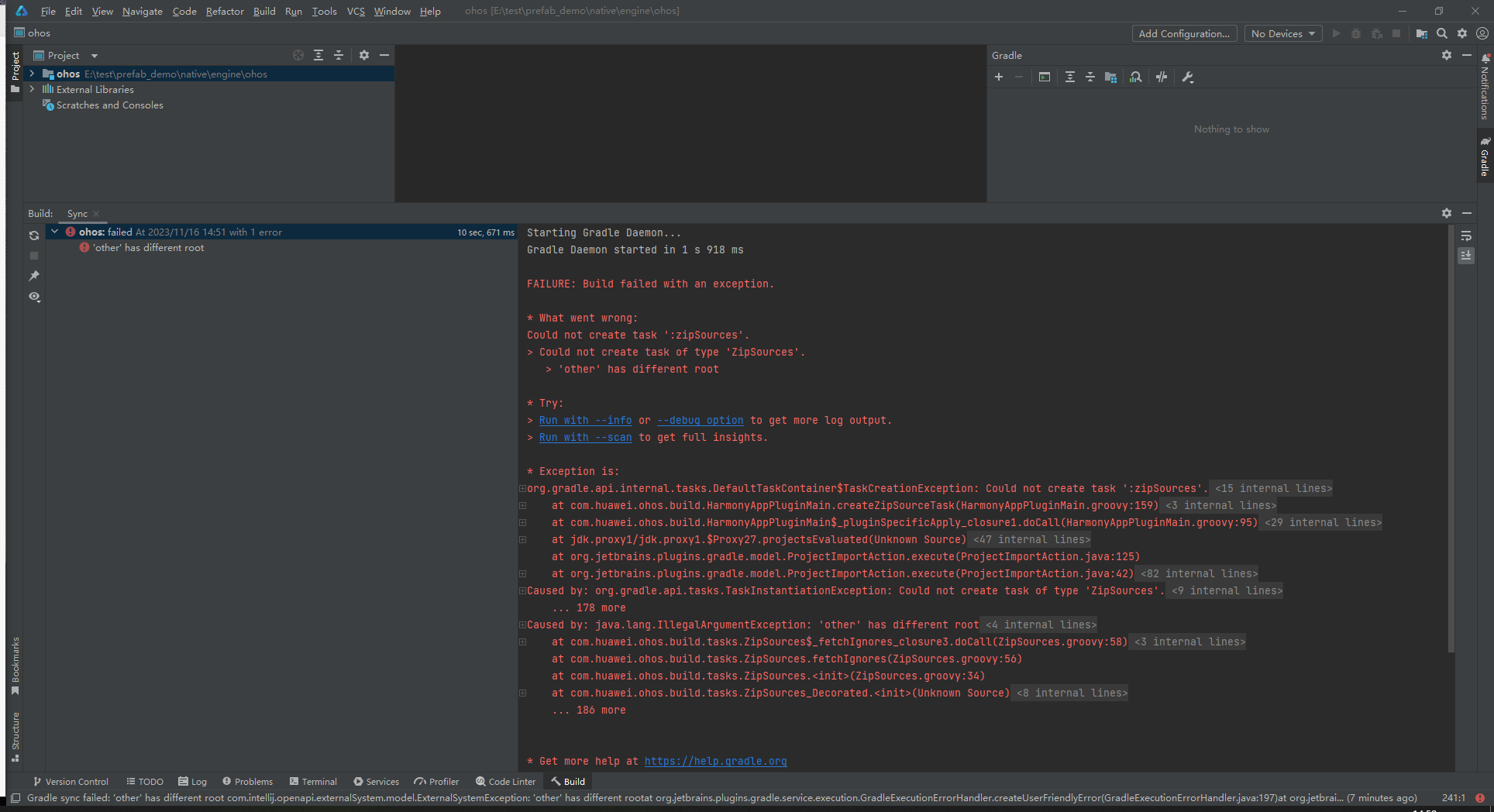Toggle soft-wrap in build console
This screenshot has width=1494, height=812.
pos(1466,236)
